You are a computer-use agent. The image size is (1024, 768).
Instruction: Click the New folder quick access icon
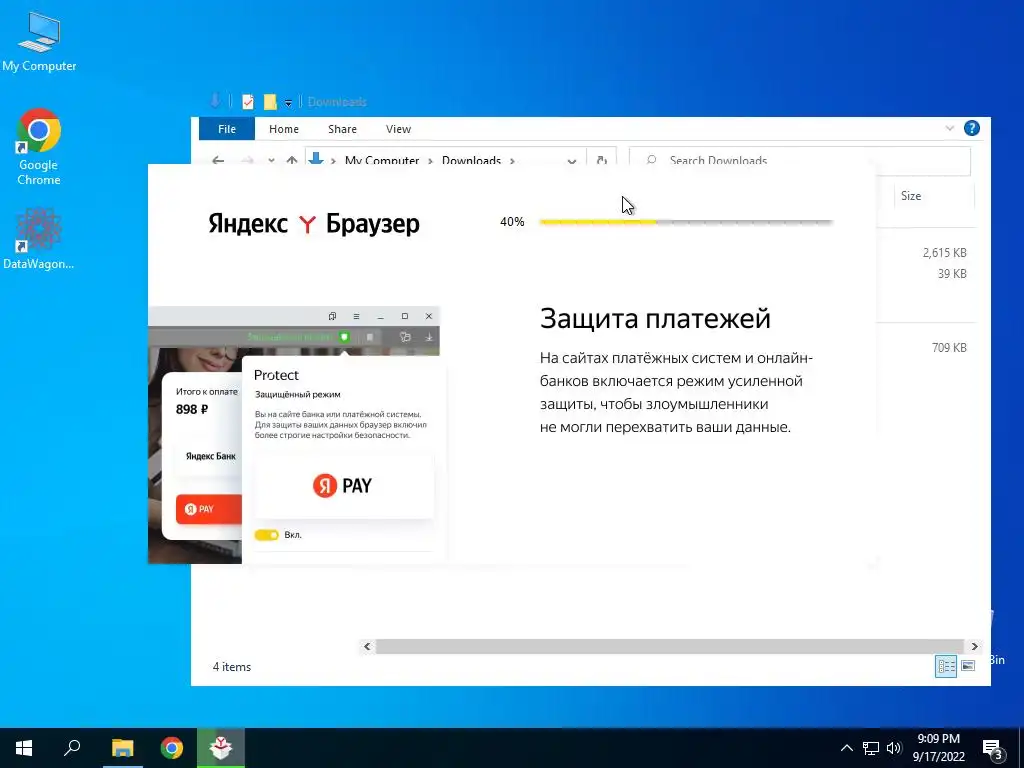click(x=270, y=102)
